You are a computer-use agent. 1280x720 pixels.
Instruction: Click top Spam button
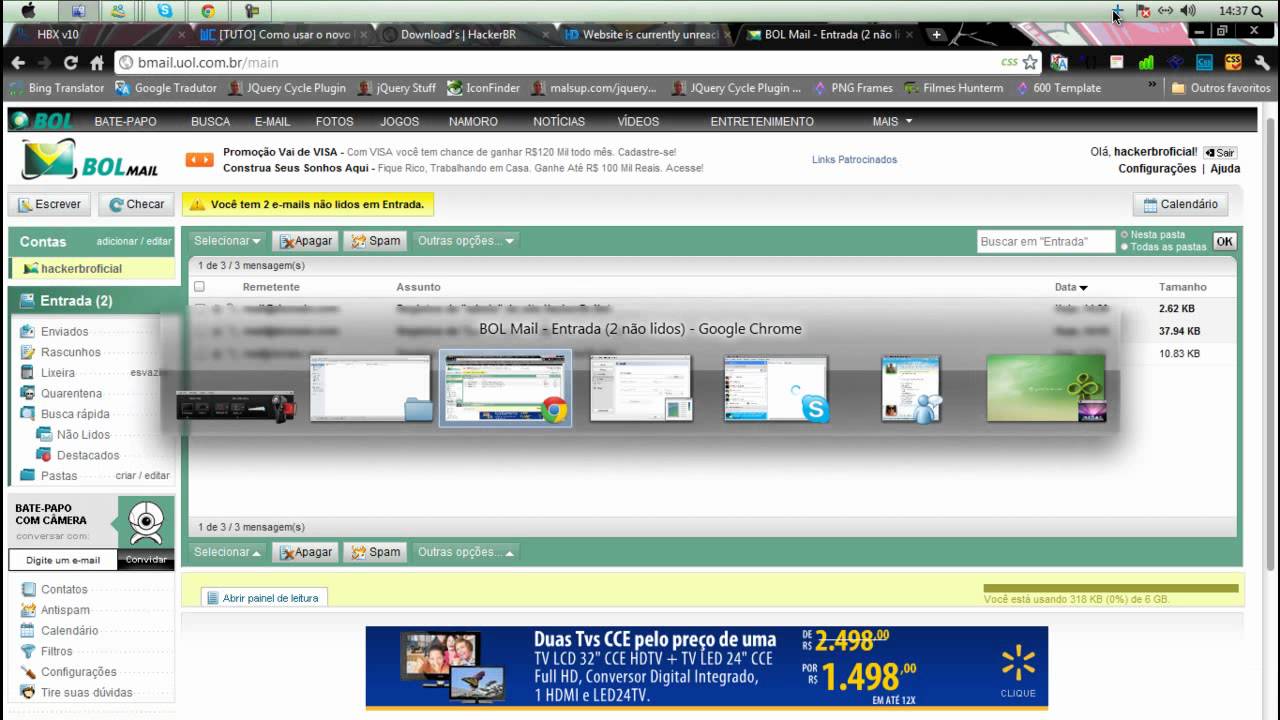pyautogui.click(x=376, y=241)
